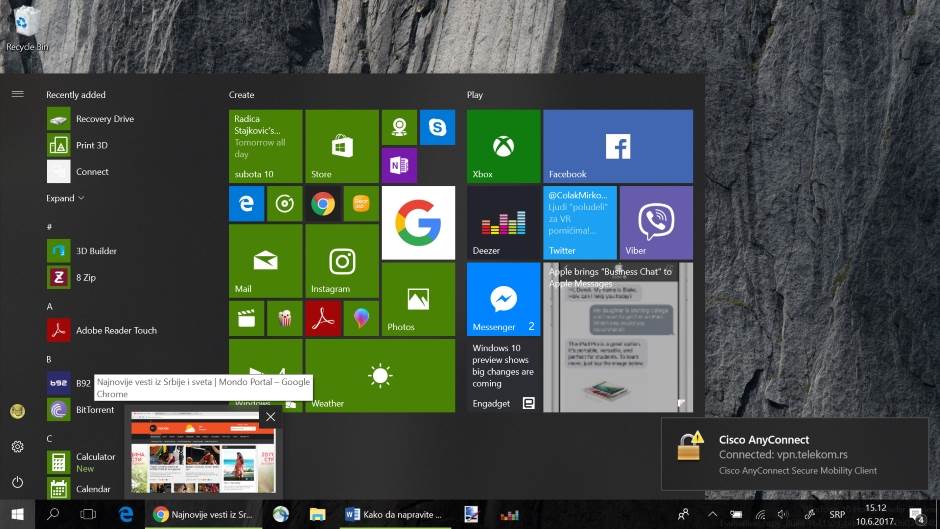
Task: Launch the Viber tile
Action: click(655, 222)
